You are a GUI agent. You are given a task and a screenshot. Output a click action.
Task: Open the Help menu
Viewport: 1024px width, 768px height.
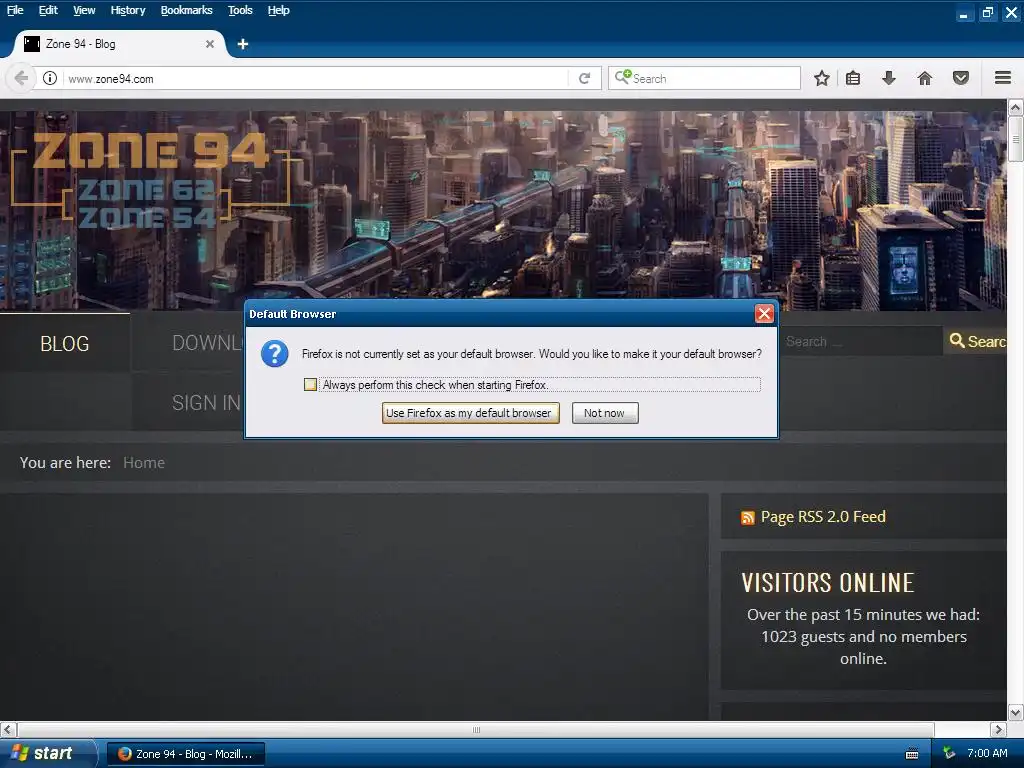coord(278,10)
